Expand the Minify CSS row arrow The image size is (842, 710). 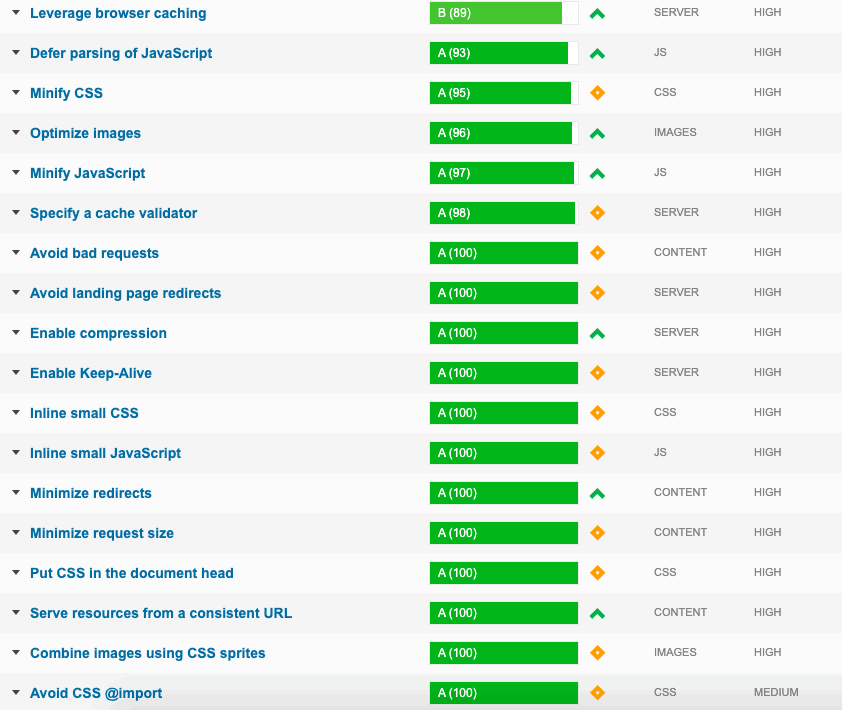pos(16,92)
